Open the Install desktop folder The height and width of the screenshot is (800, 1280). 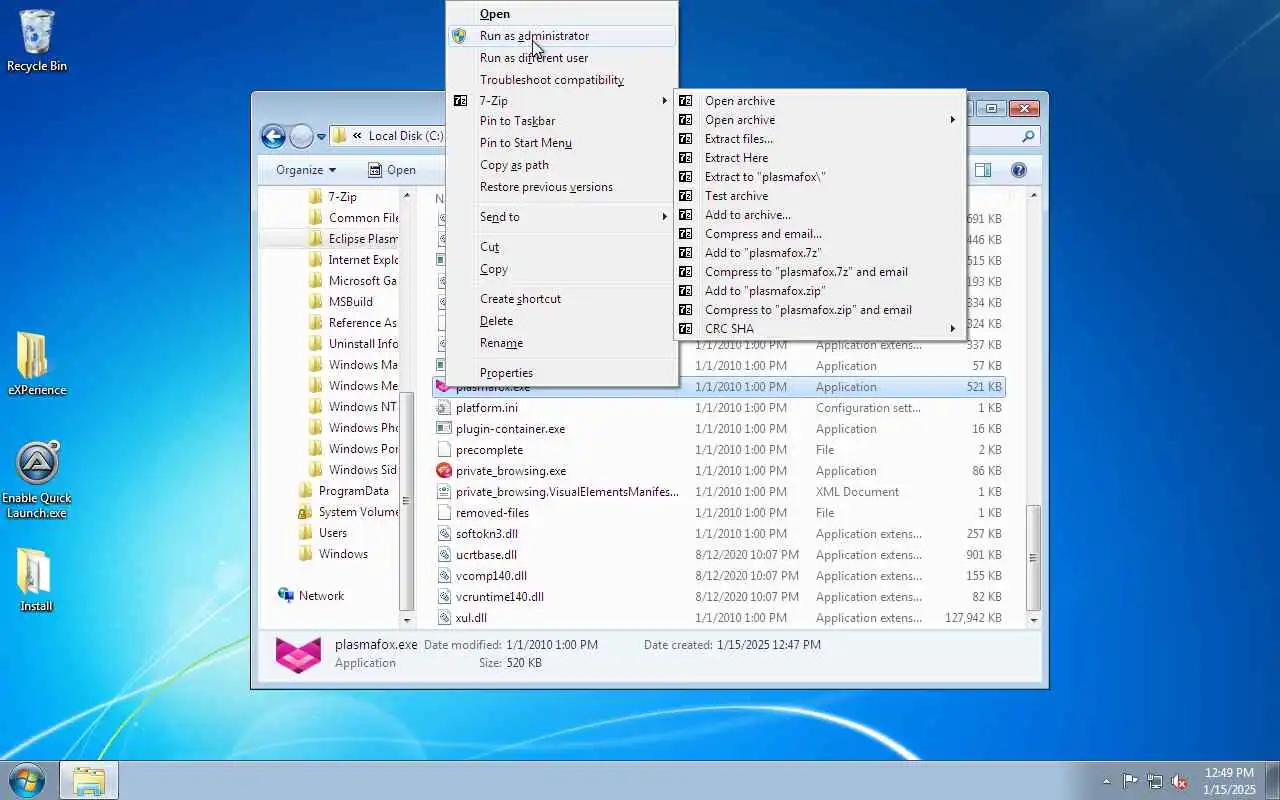[36, 579]
